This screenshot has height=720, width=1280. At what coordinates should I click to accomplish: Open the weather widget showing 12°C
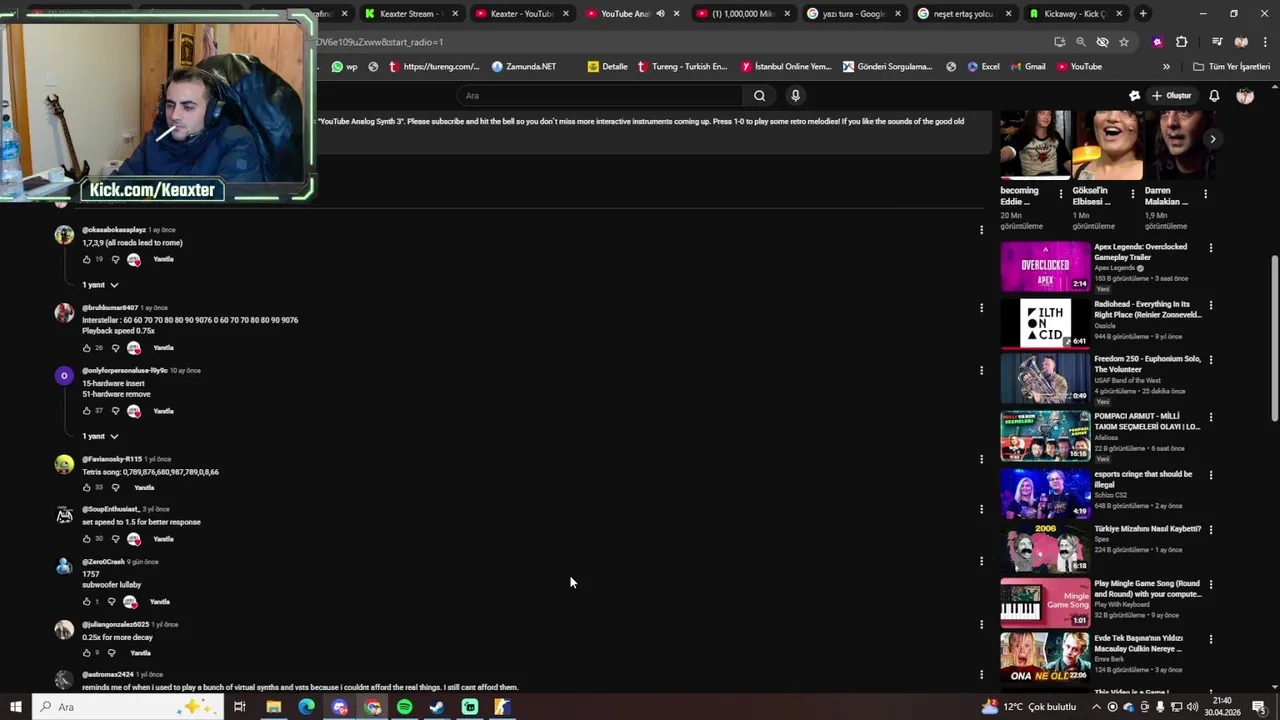pyautogui.click(x=1029, y=707)
